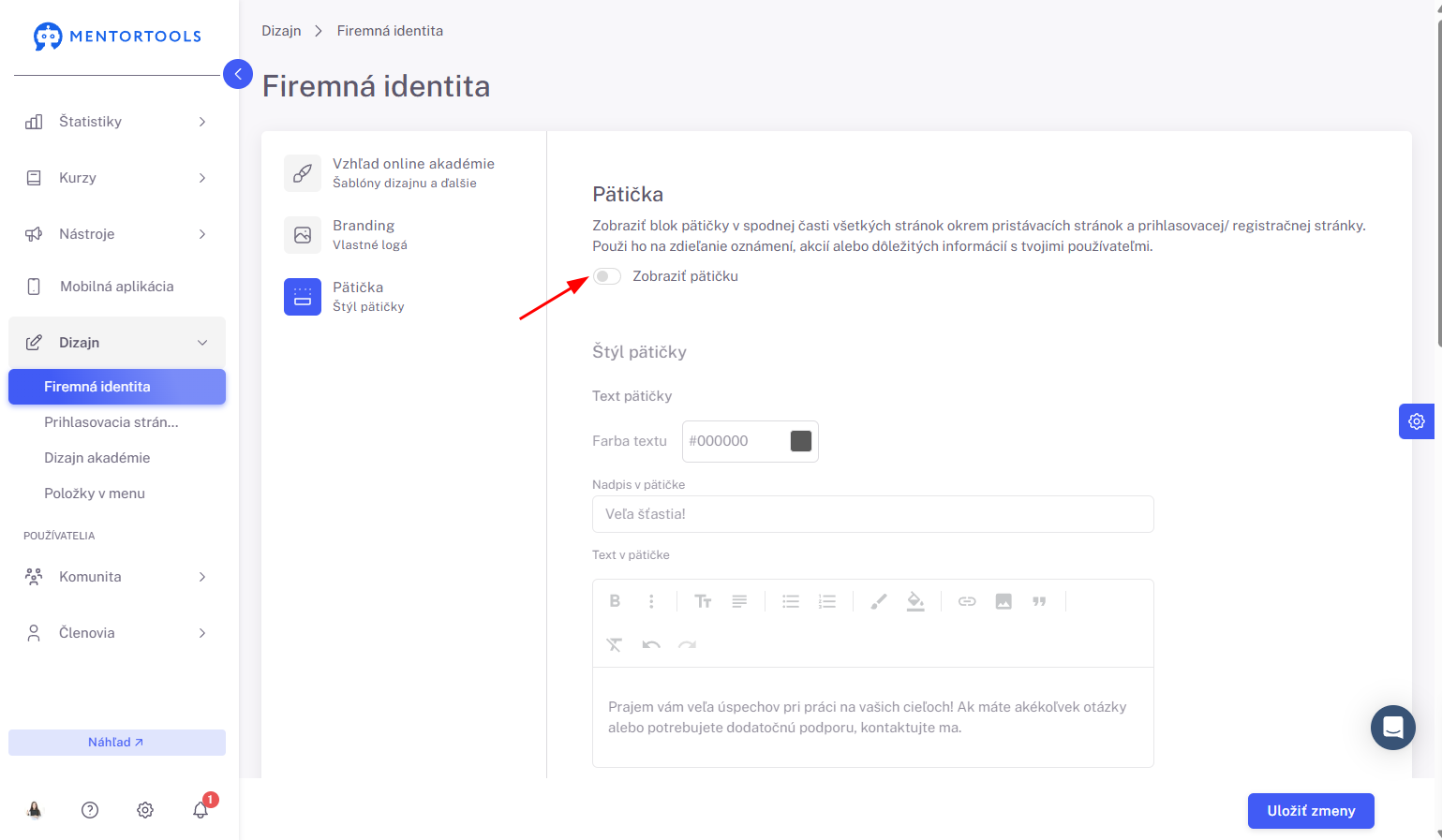Open help question mark icon
This screenshot has width=1442, height=840.
coord(90,810)
